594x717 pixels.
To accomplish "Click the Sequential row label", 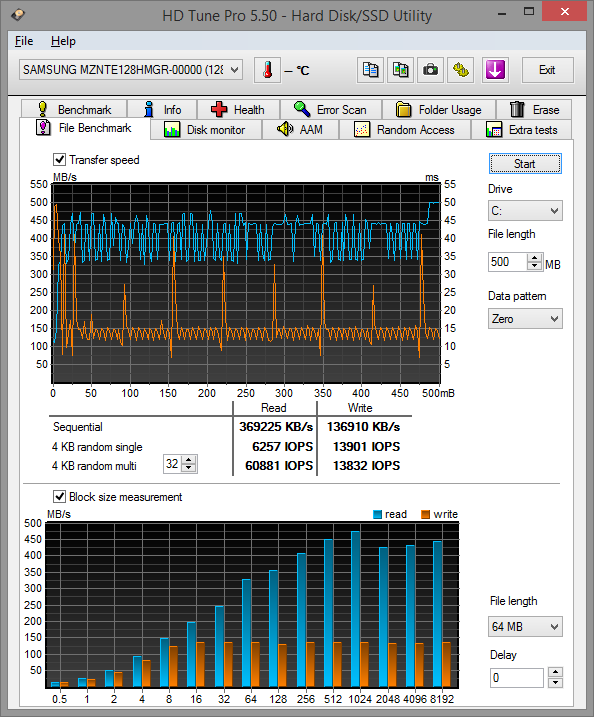I will 78,427.
